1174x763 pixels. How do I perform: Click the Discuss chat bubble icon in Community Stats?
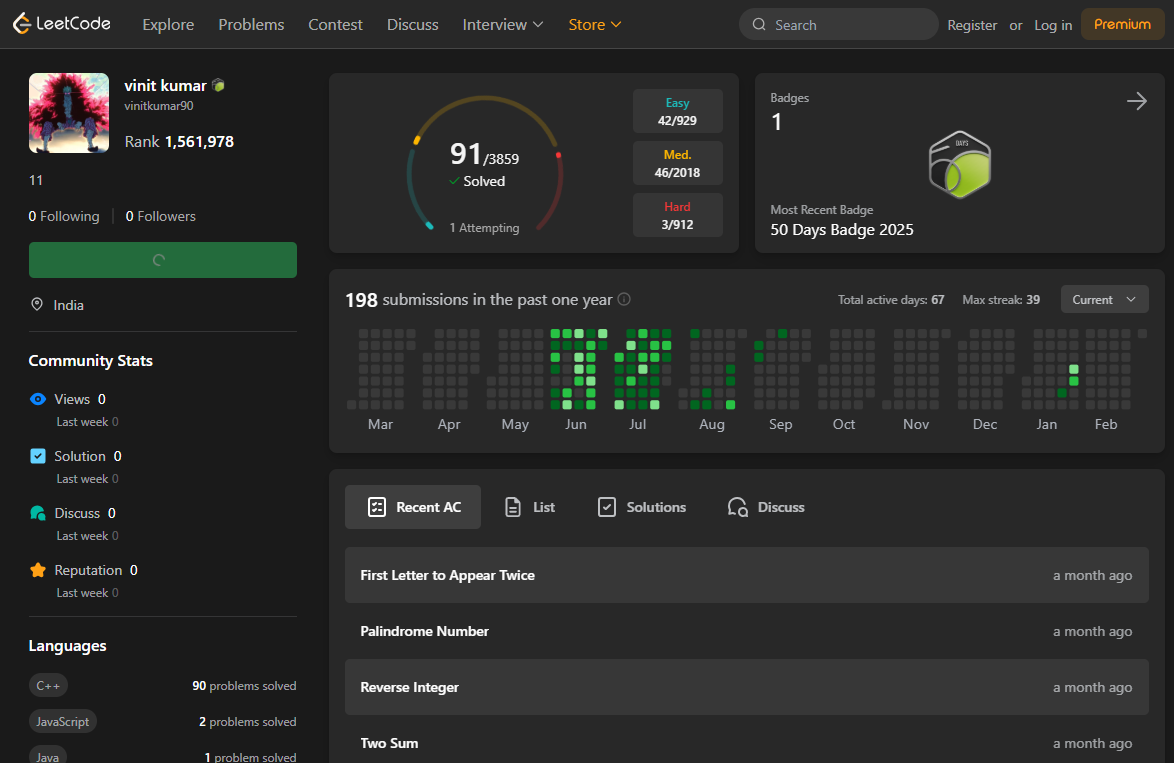[x=38, y=513]
